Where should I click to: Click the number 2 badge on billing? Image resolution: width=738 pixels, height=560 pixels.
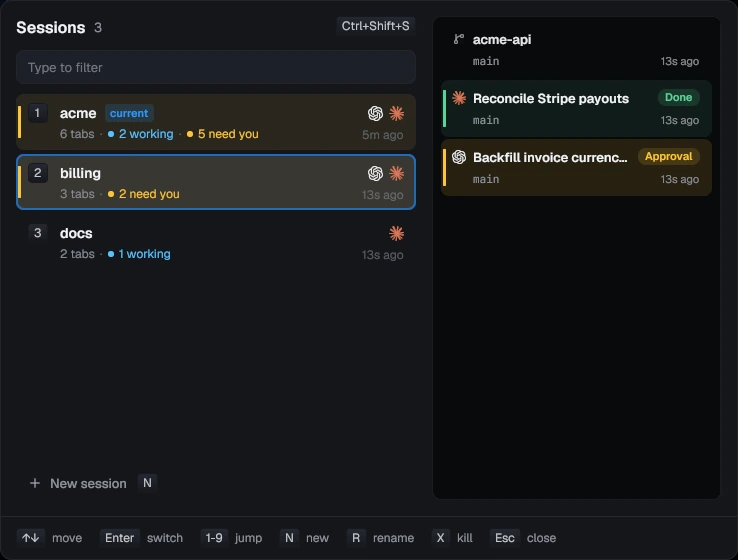[x=38, y=173]
